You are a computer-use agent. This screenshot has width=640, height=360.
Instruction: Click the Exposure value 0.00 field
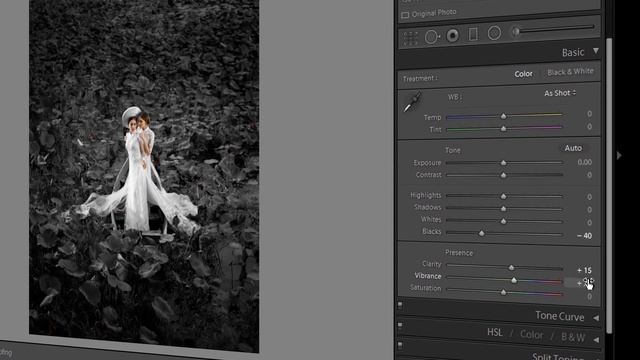584,162
